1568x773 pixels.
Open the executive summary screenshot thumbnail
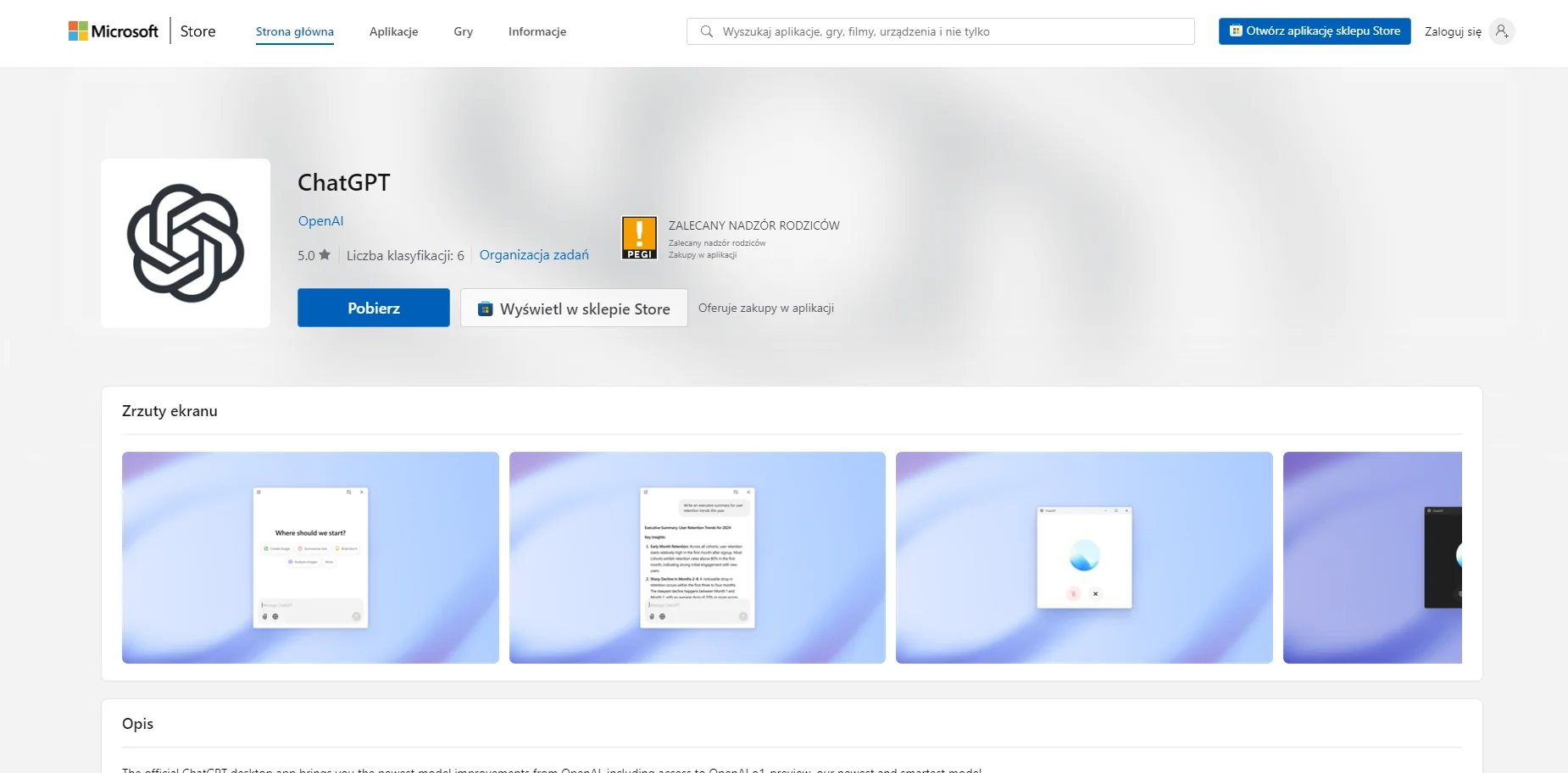click(698, 558)
